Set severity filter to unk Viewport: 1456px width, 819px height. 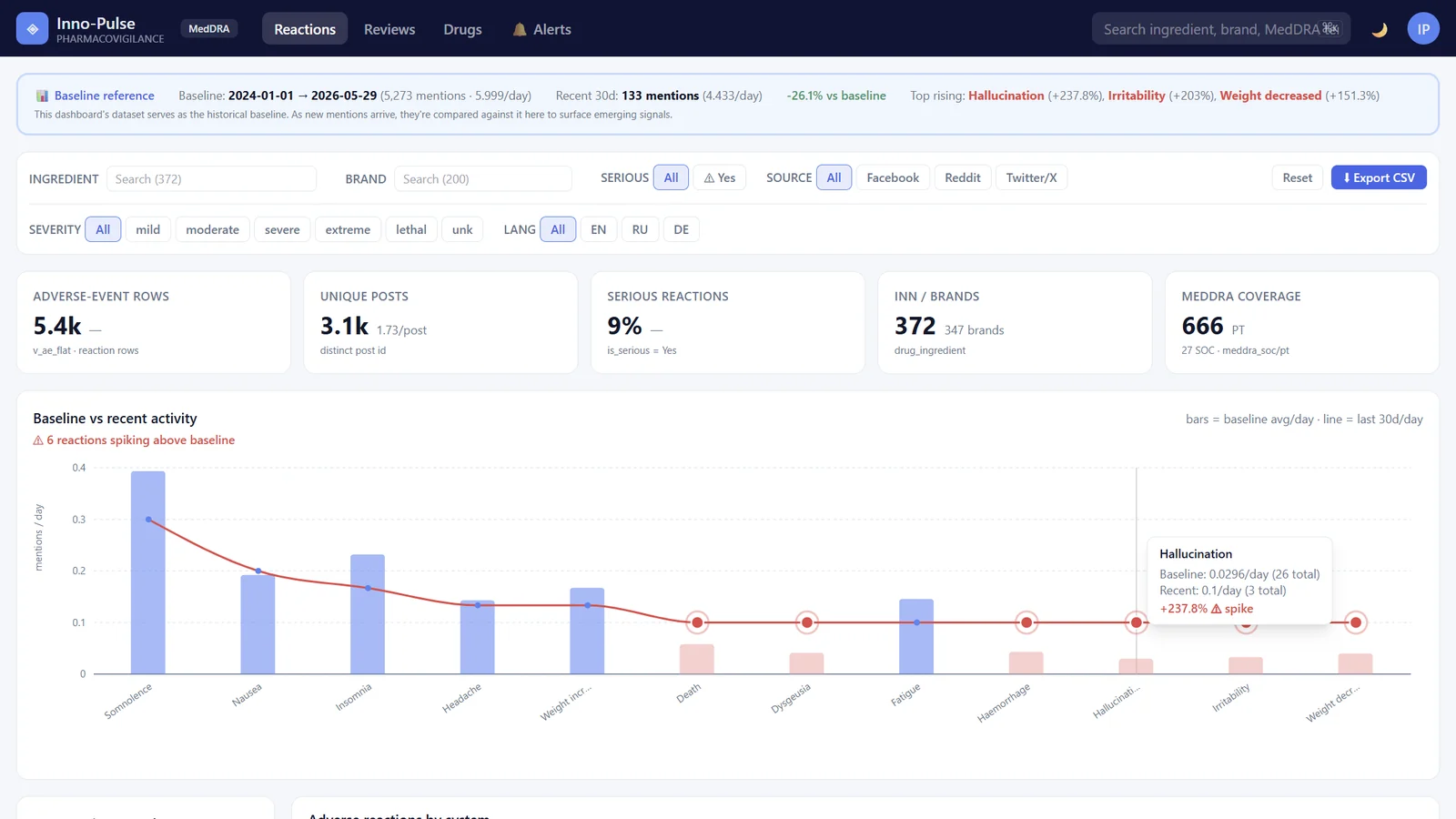(462, 229)
